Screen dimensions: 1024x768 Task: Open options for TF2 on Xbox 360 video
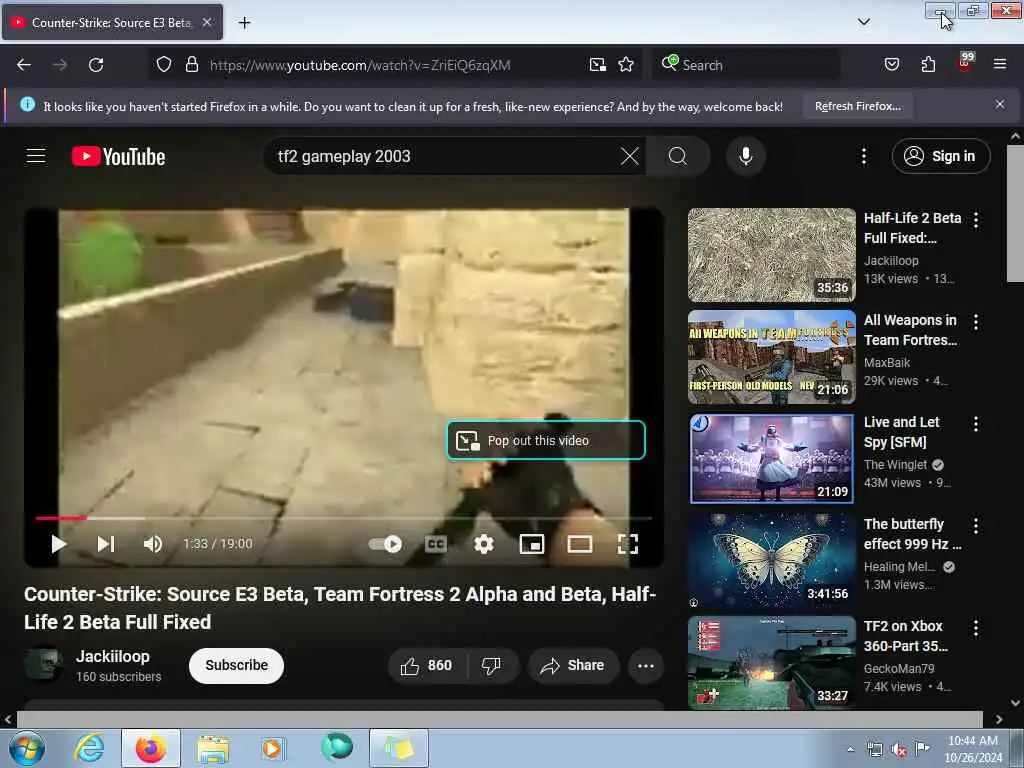click(976, 628)
